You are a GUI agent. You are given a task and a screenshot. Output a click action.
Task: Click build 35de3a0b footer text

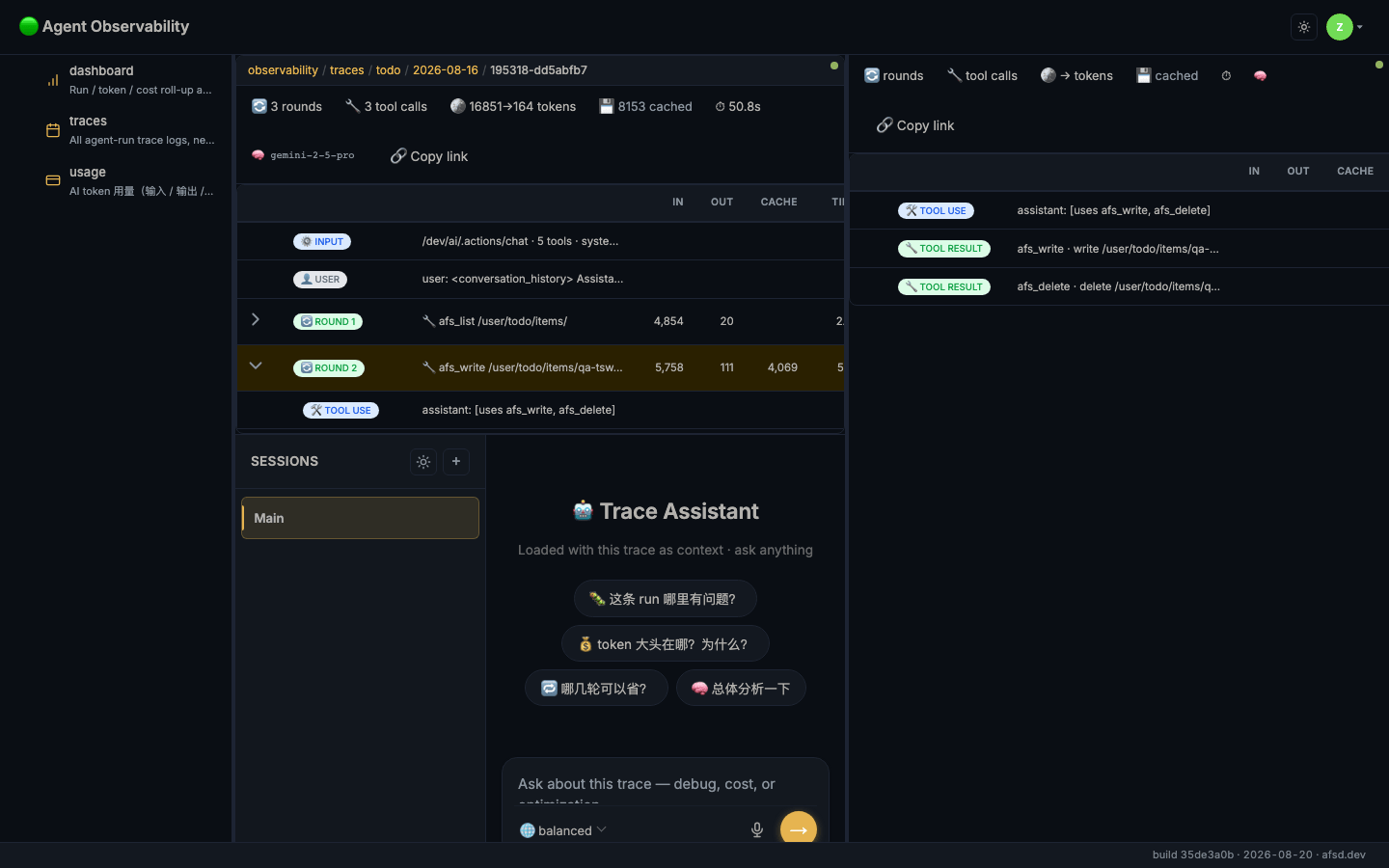1193,854
